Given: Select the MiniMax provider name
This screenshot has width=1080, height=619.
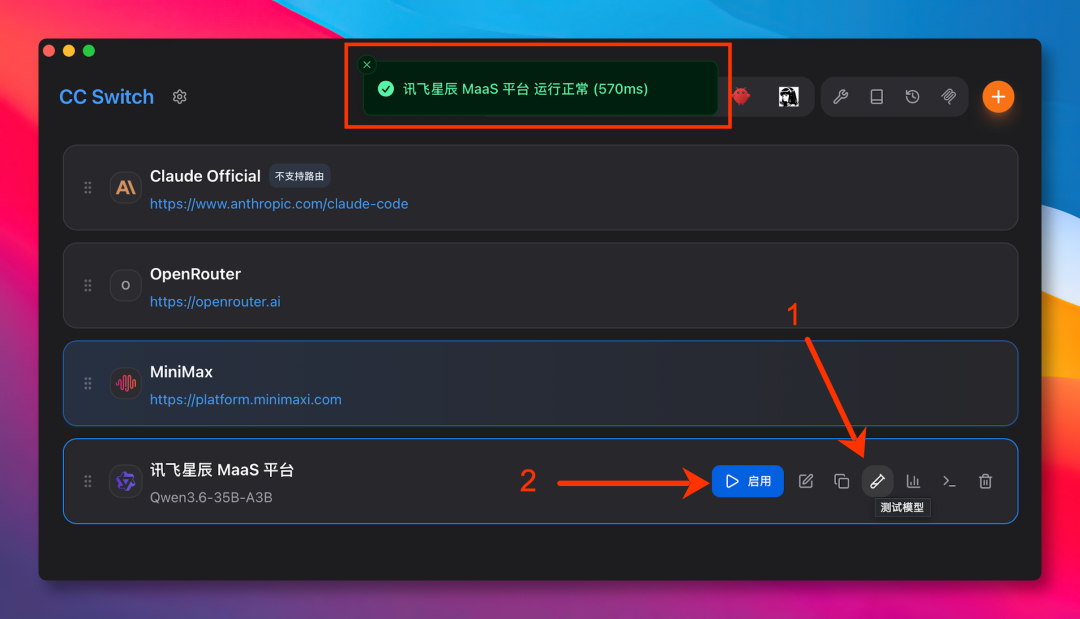Looking at the screenshot, I should [181, 372].
